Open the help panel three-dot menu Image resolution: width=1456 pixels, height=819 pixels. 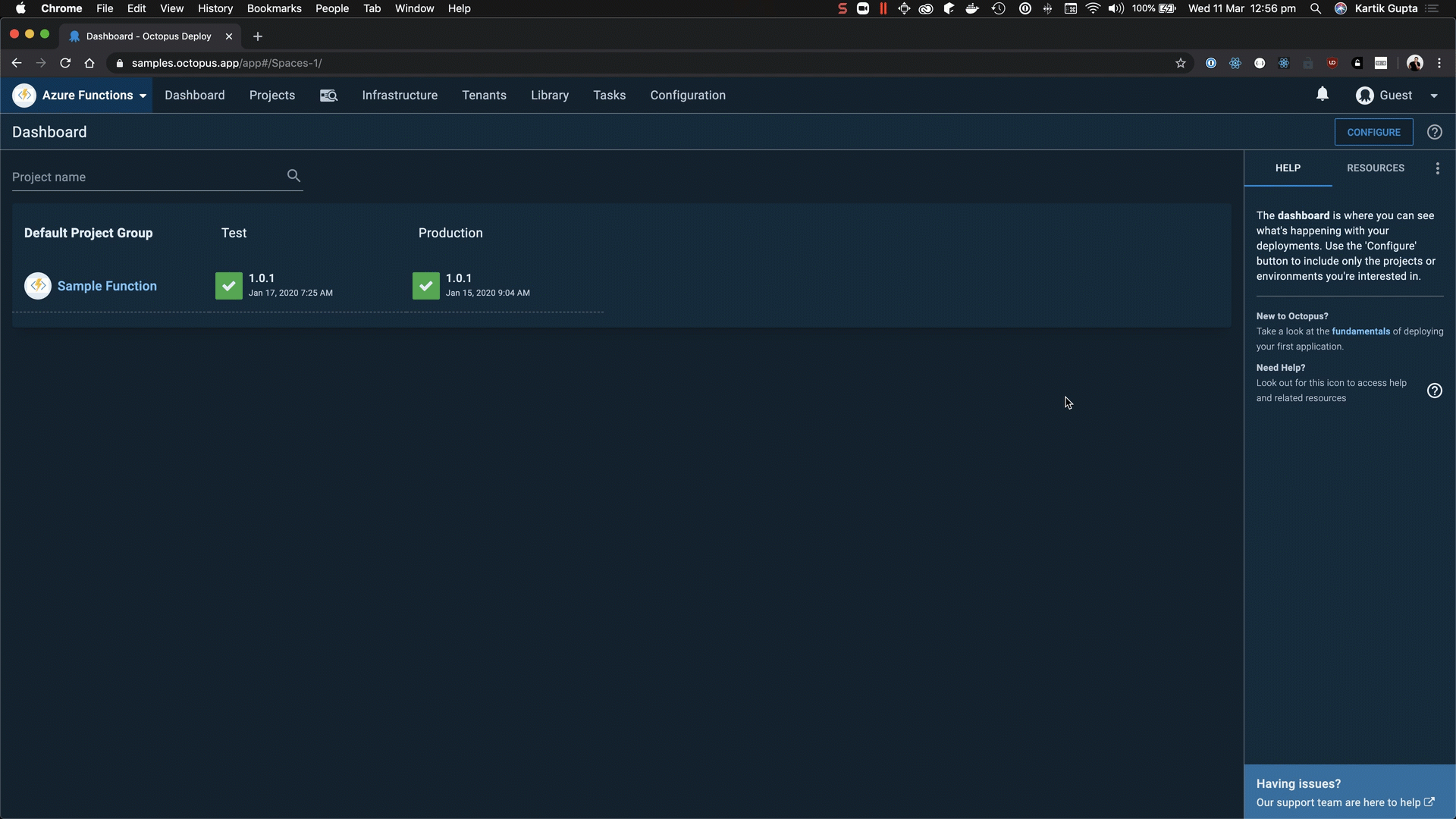1438,168
